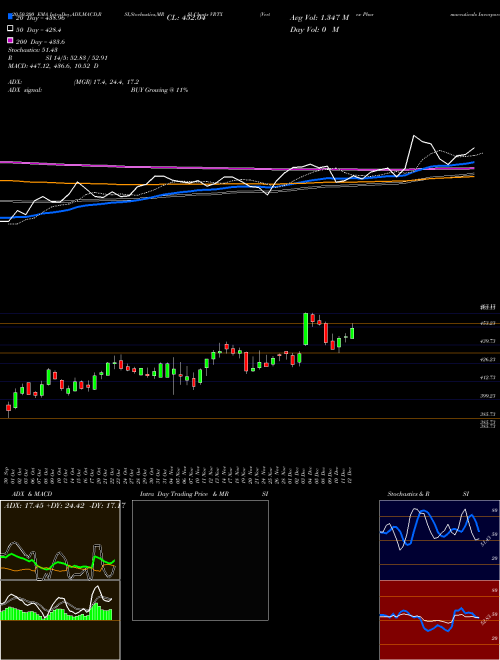500x660 pixels.
Task: Click the magenta 200 Day legend swatch
Action: (10, 41)
